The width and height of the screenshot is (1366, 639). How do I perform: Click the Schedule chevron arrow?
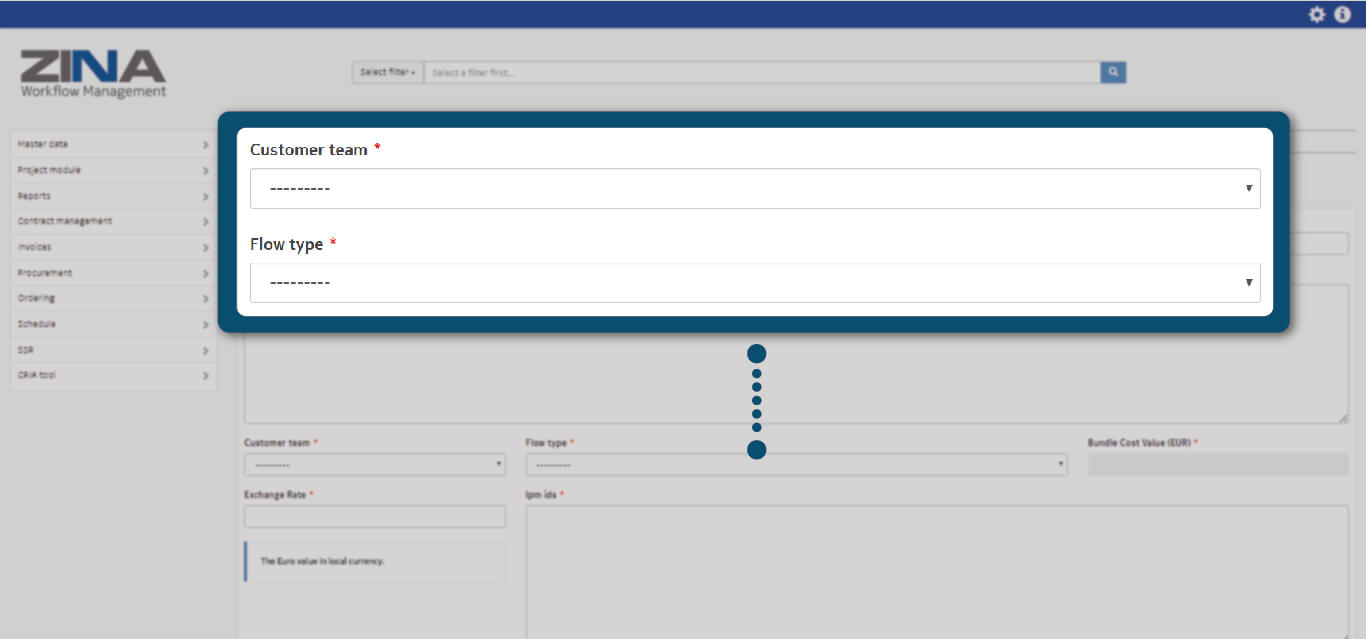pyautogui.click(x=205, y=325)
